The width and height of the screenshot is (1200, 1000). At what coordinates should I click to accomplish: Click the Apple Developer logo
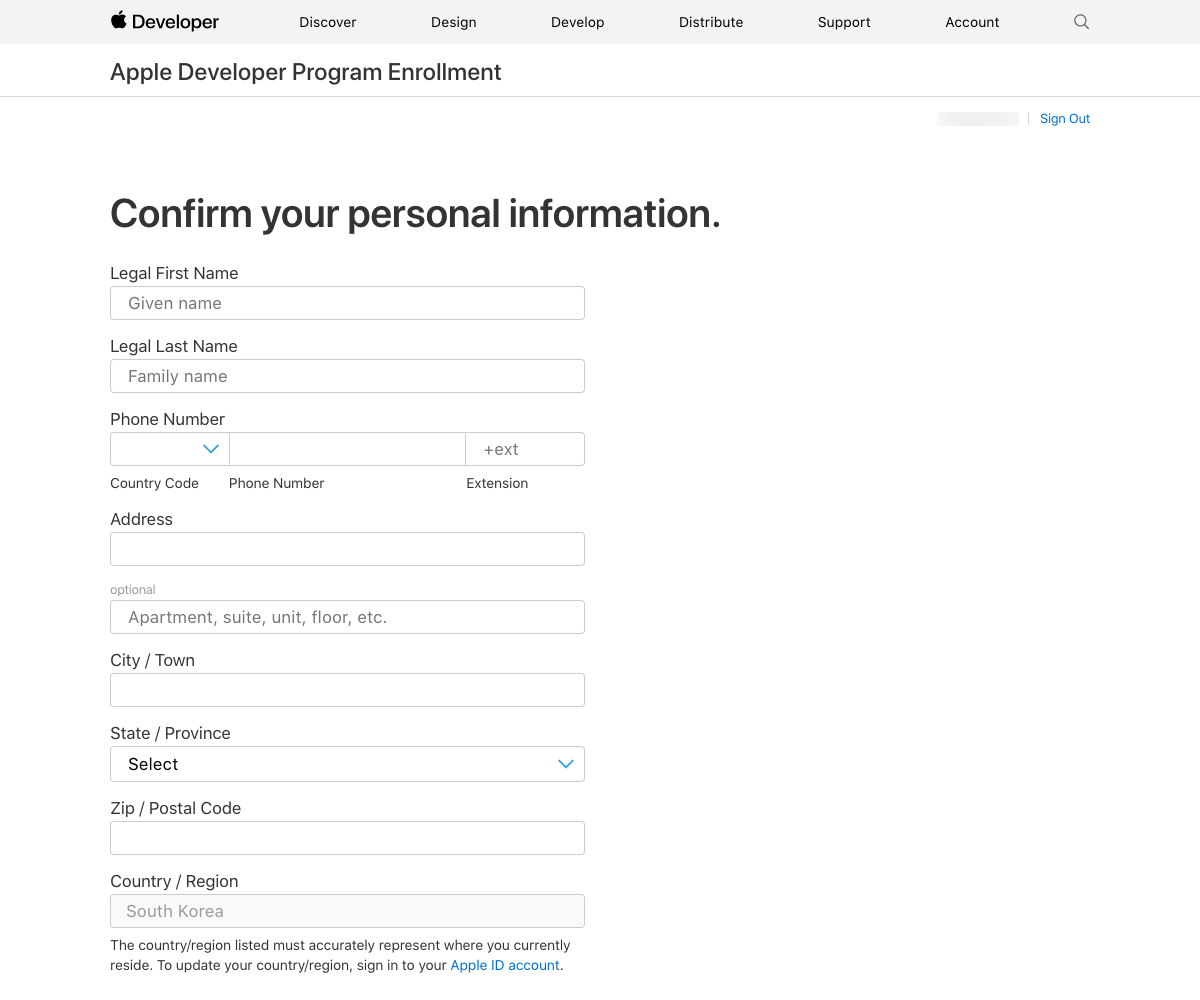(165, 22)
